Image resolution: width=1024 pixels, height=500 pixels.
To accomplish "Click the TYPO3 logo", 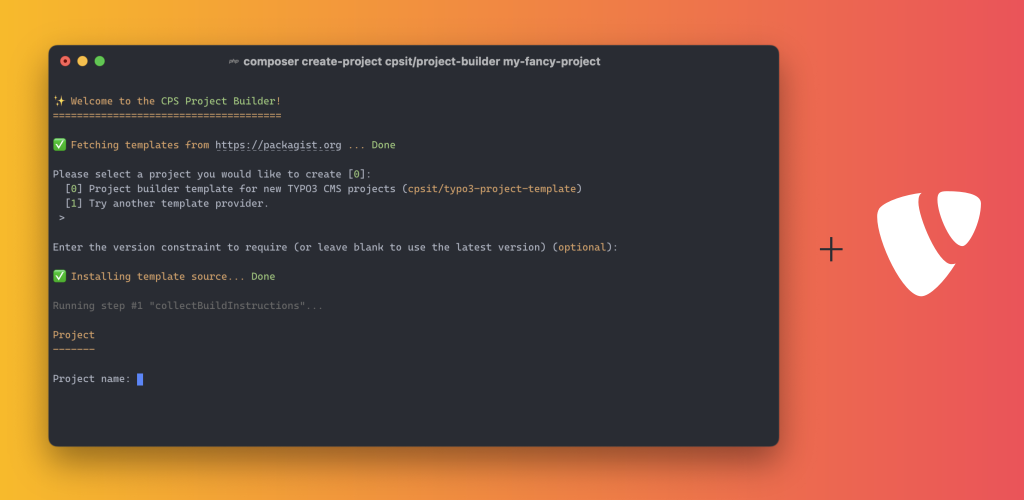I will tap(929, 243).
